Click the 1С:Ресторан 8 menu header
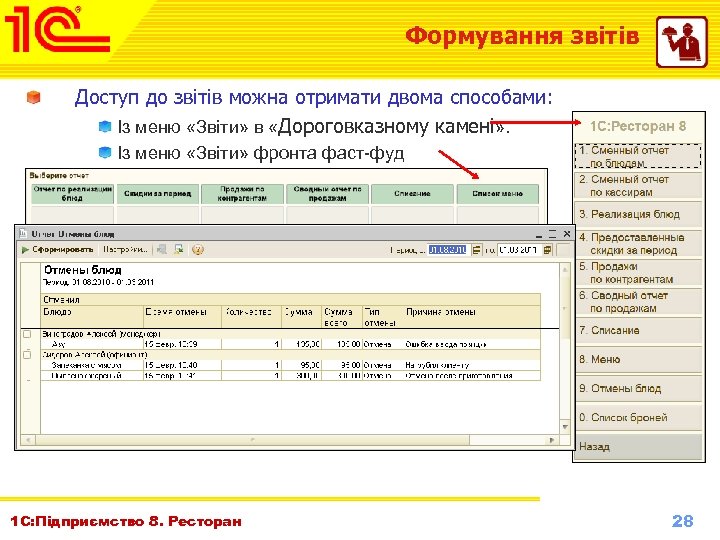Screen dimensions: 720x540 tap(638, 126)
